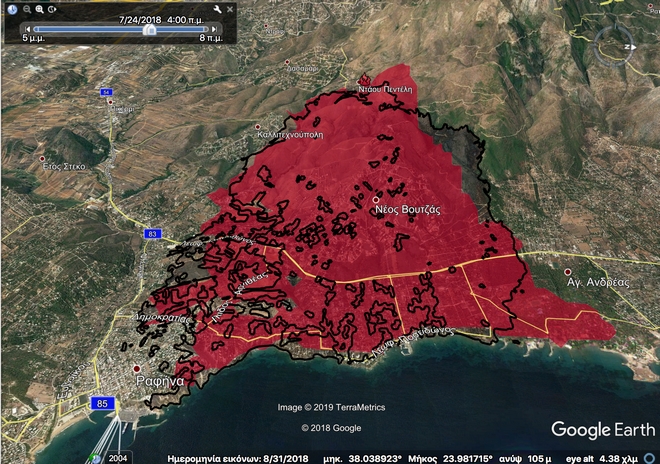Click the Ντάου Πεντέλη placemark
This screenshot has height=464, width=660.
[365, 81]
